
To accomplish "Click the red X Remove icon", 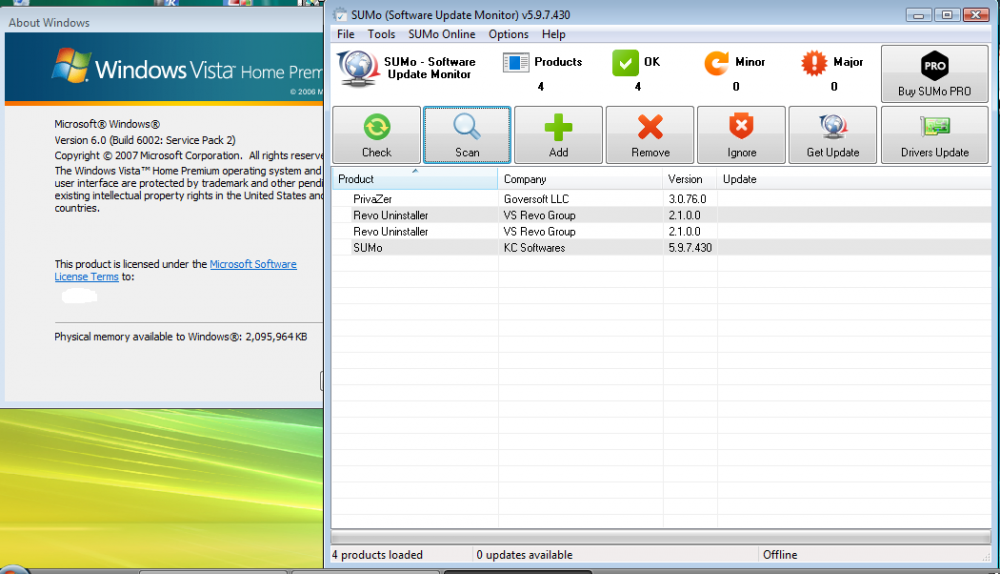I will click(x=650, y=128).
